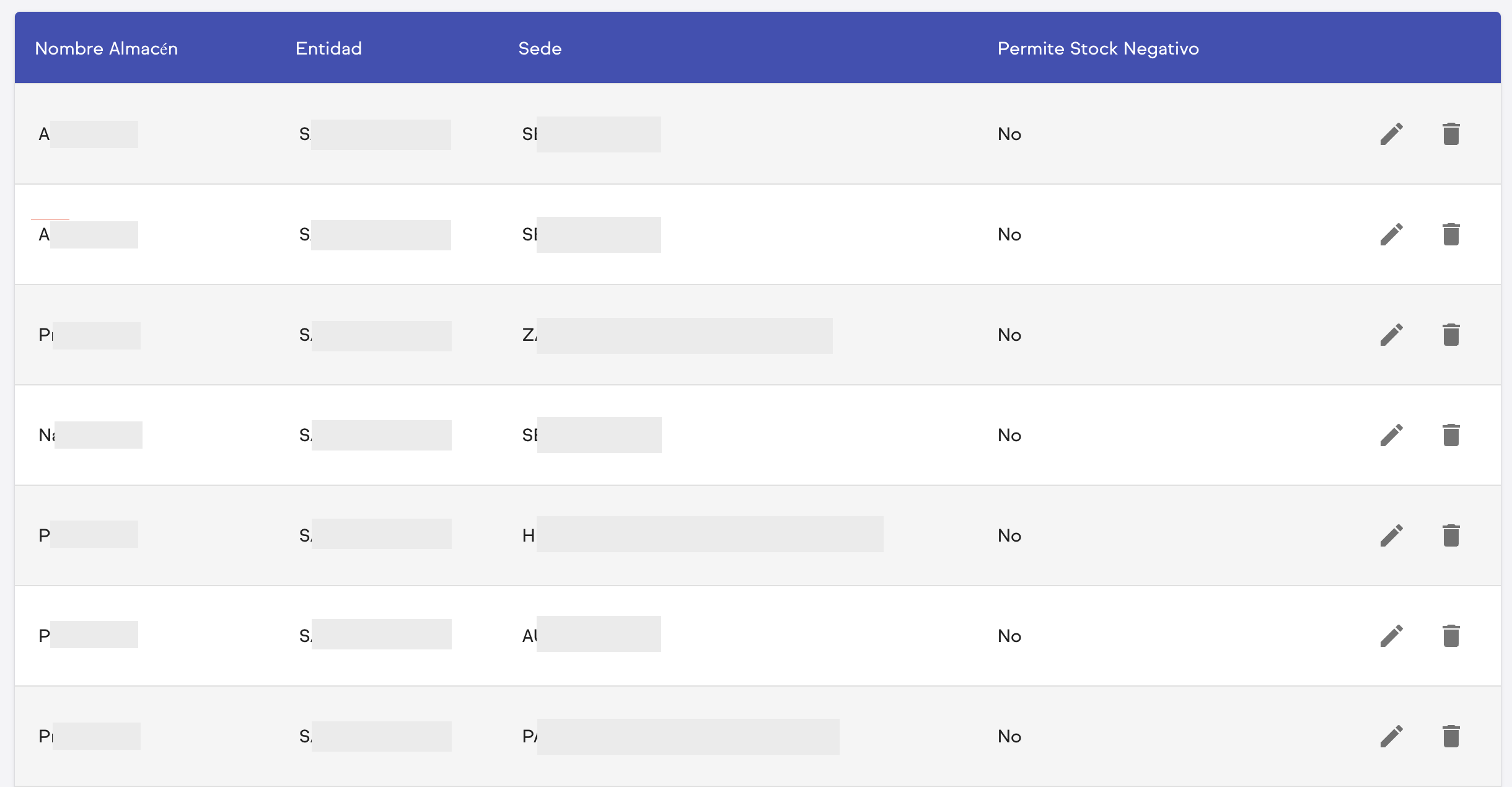Click the edit pencil in the first row

(1391, 134)
